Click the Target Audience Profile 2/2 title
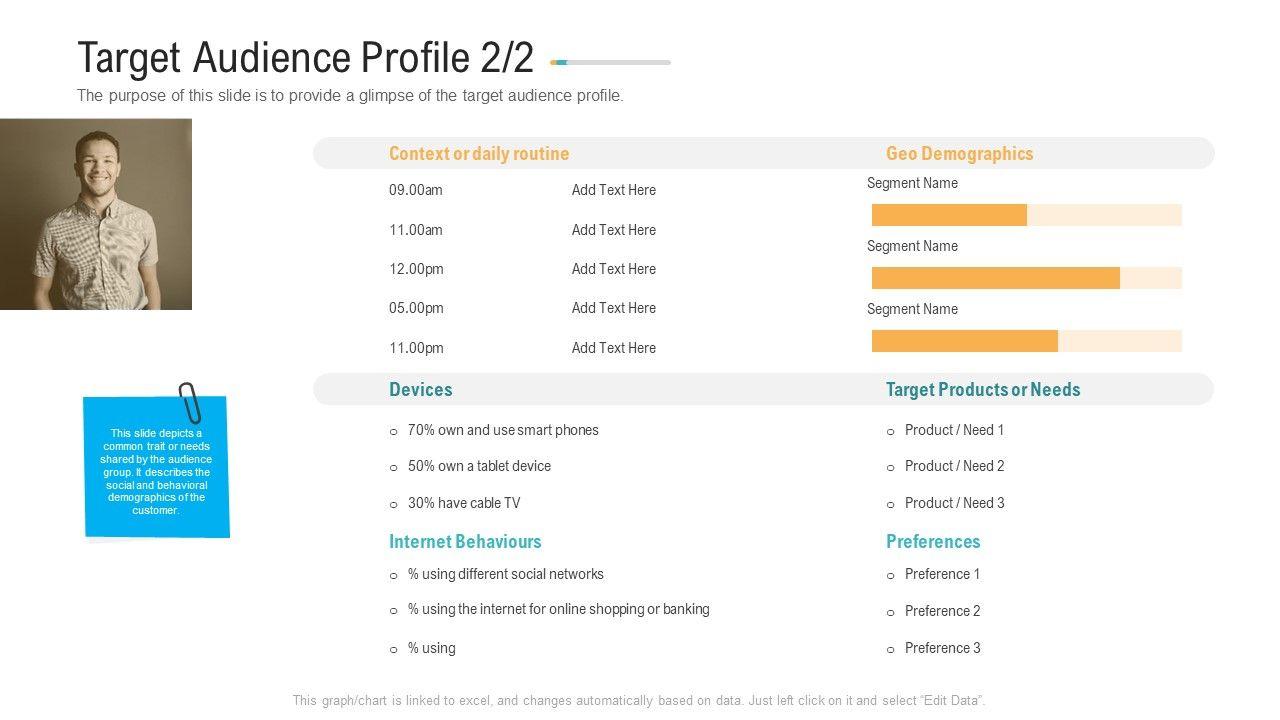The height and width of the screenshot is (720, 1280). tap(305, 58)
